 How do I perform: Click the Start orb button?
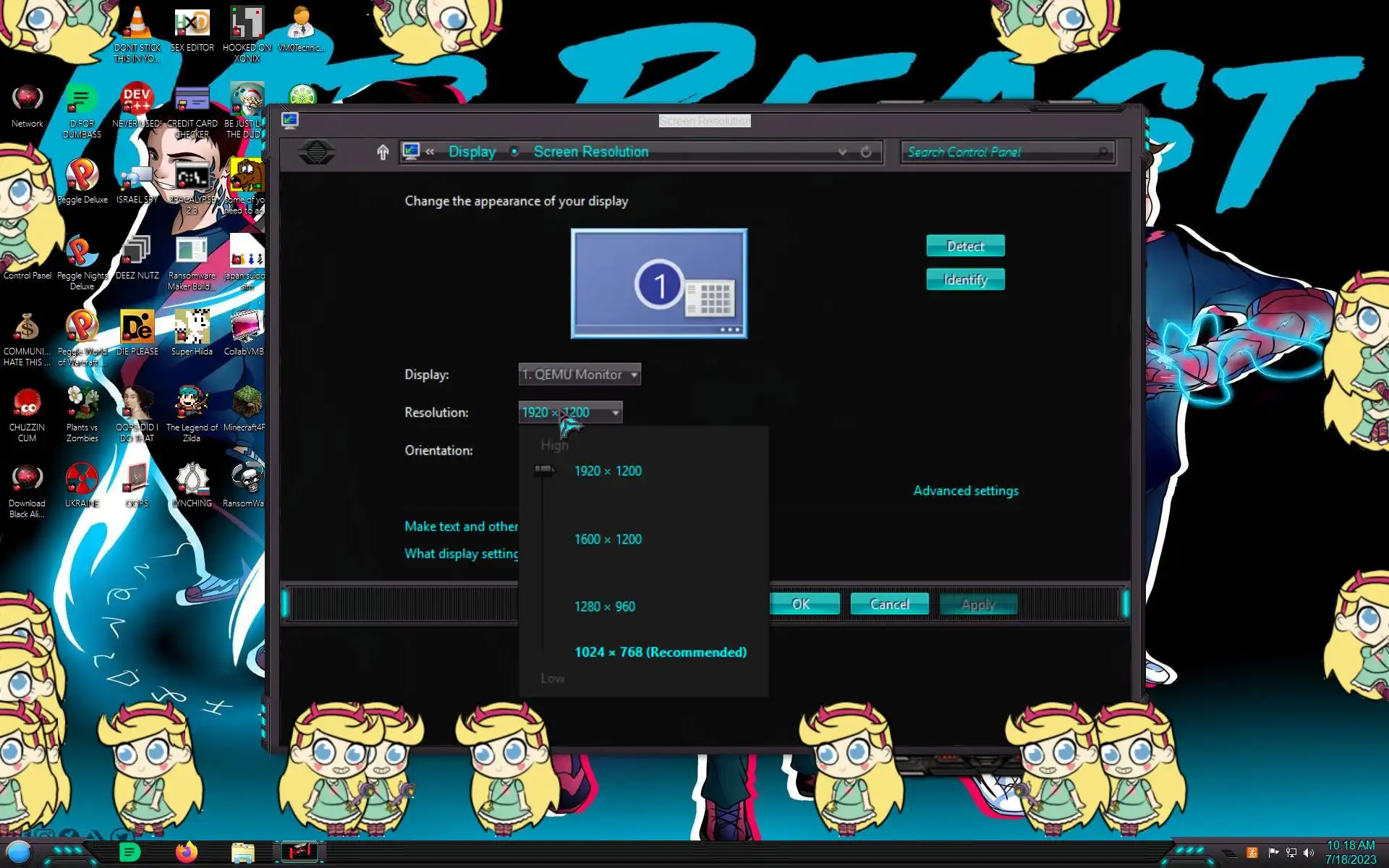click(19, 853)
